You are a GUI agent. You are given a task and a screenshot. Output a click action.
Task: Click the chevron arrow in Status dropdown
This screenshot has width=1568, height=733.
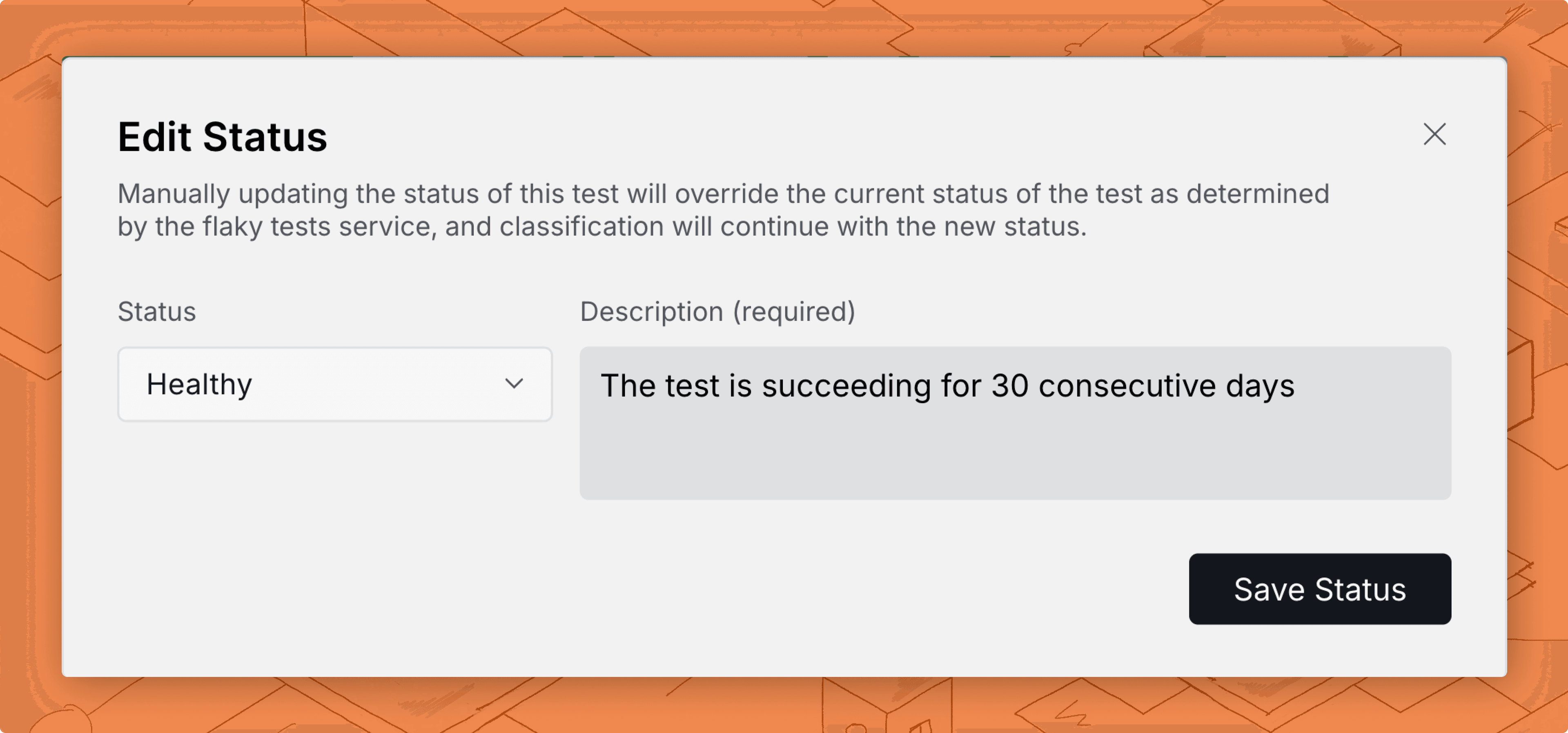(x=514, y=384)
